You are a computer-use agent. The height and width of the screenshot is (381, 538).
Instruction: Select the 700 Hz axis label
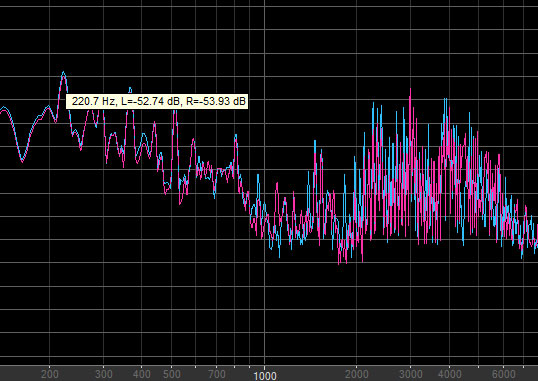tap(217, 374)
